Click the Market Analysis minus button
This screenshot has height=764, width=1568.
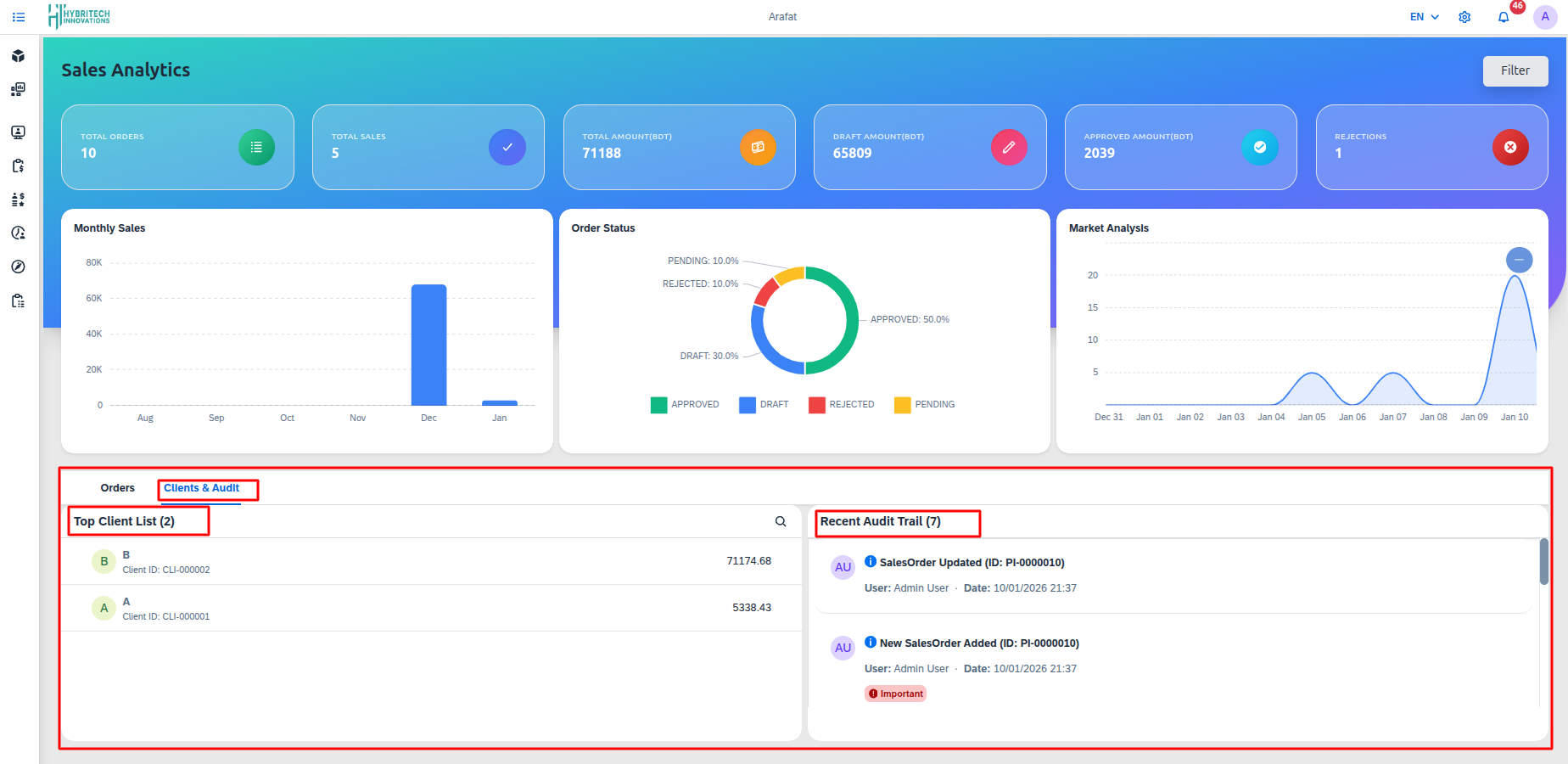click(1519, 260)
